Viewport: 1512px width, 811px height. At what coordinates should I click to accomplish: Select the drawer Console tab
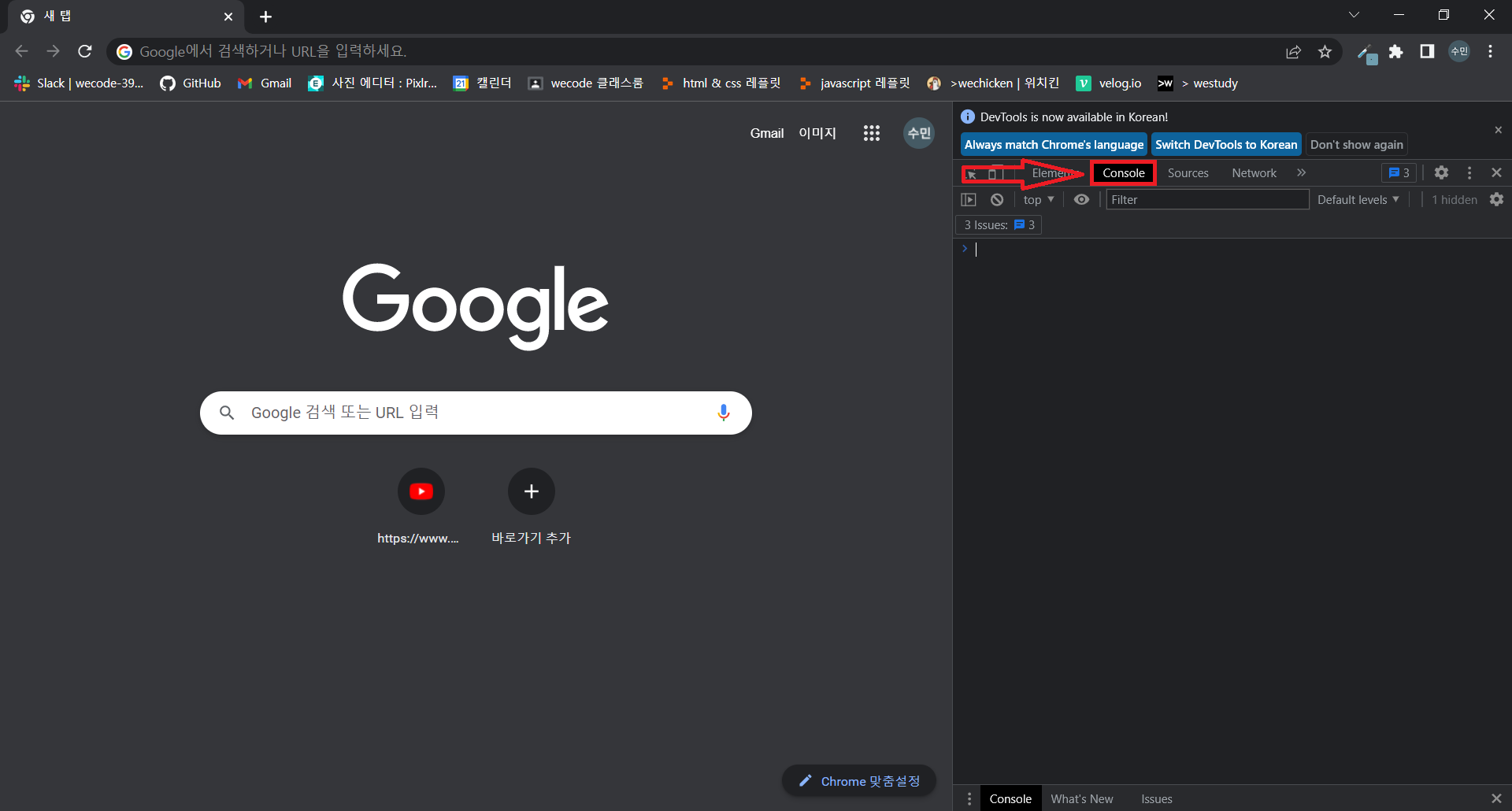(x=1010, y=798)
